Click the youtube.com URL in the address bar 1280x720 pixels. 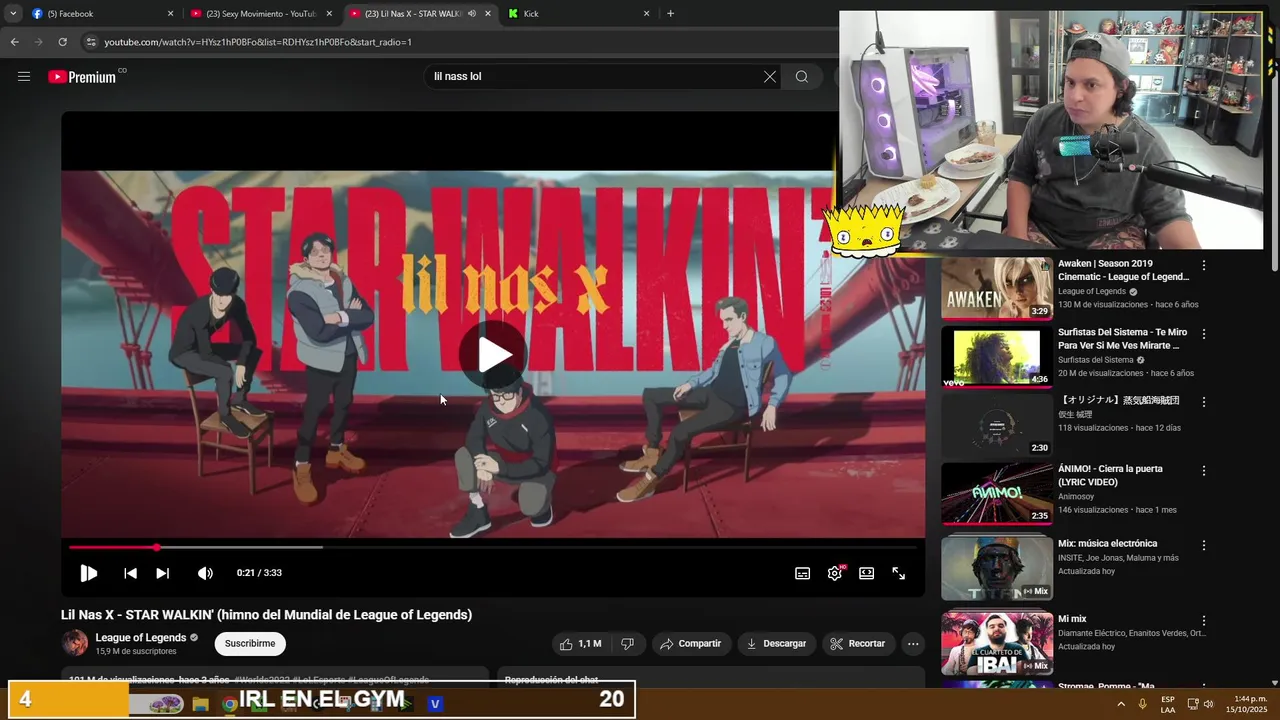258,42
